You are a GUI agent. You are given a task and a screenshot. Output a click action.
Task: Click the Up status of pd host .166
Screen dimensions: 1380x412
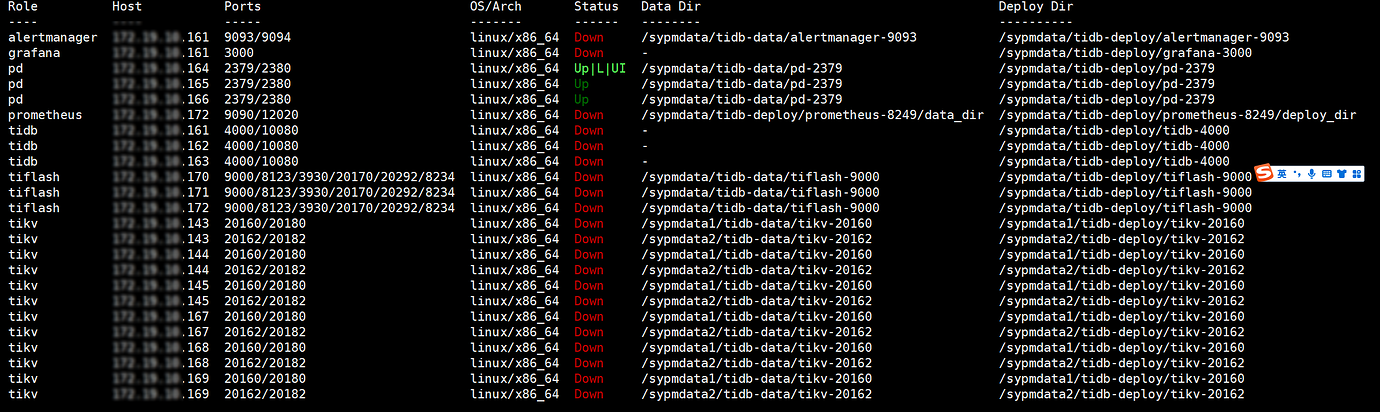582,99
